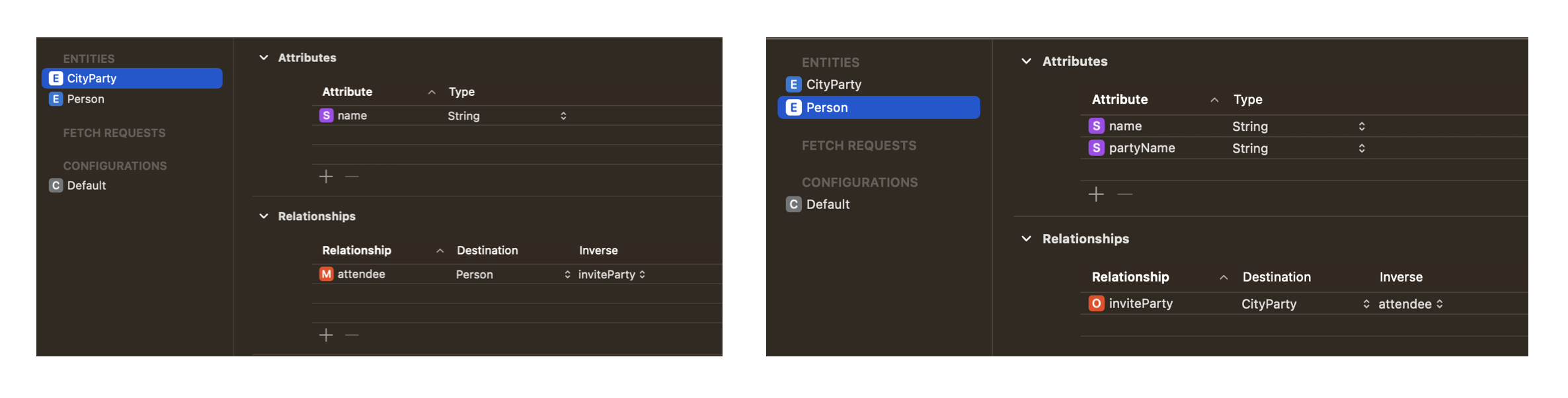The width and height of the screenshot is (1568, 398).
Task: Click the plus icon under the partyName attribute
Action: click(x=1096, y=194)
